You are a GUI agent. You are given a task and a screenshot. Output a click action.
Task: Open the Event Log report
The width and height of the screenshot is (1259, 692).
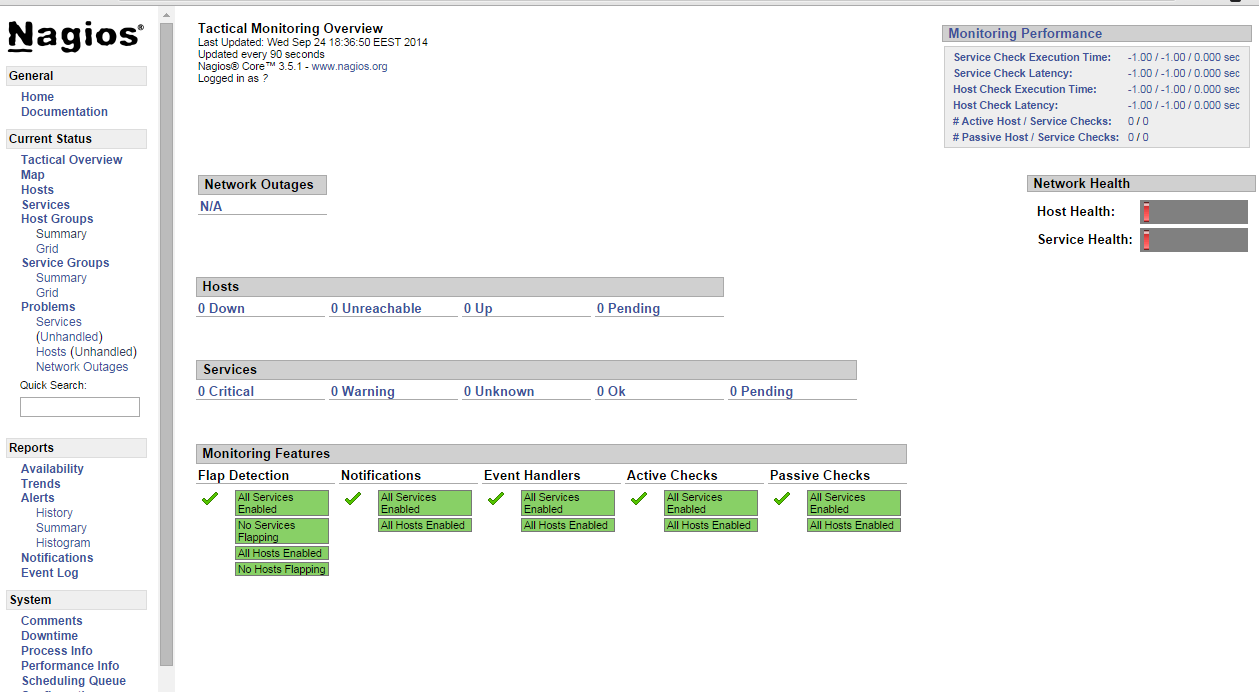click(x=49, y=573)
